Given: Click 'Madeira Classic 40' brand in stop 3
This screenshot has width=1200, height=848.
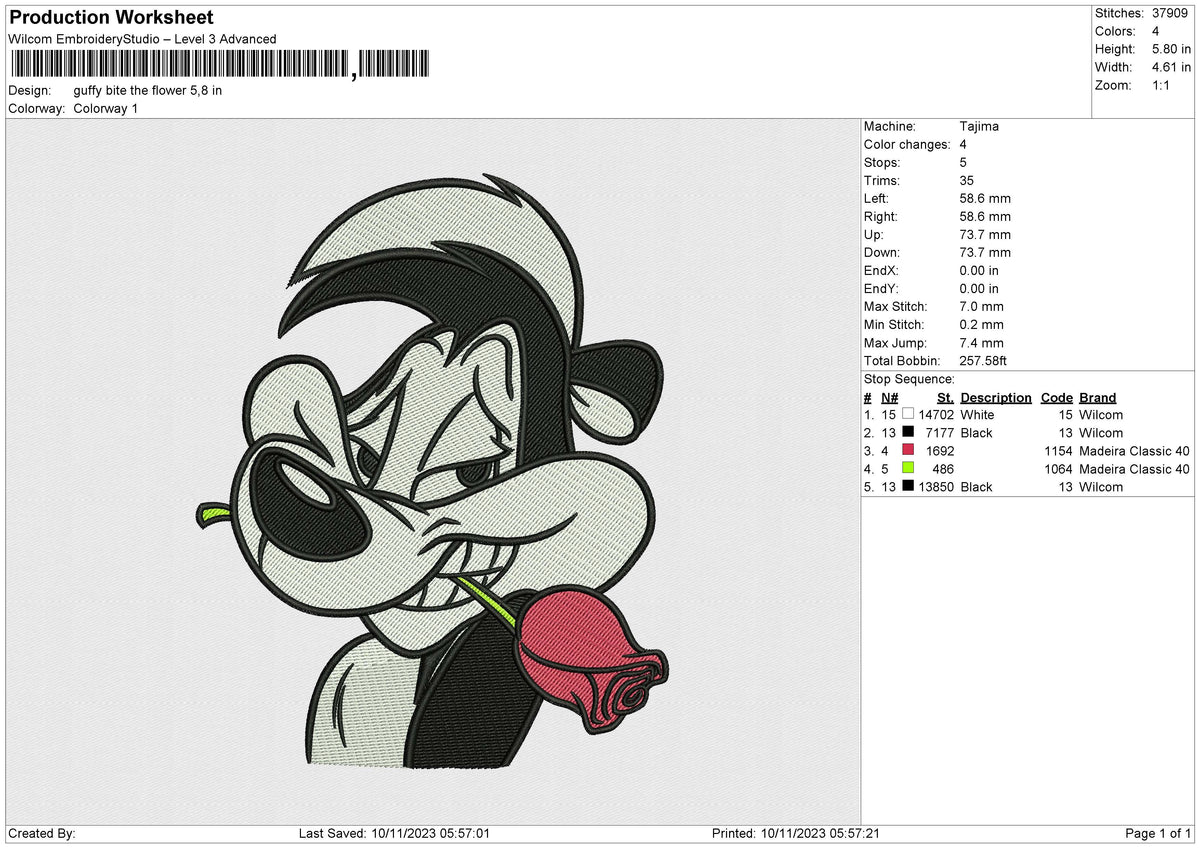Looking at the screenshot, I should [1135, 450].
